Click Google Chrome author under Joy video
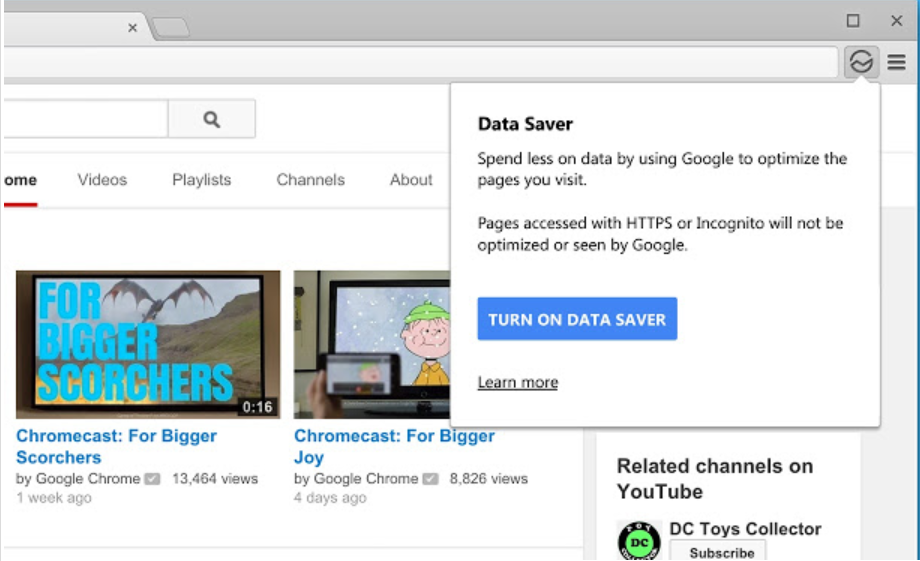The image size is (920, 561). [366, 479]
